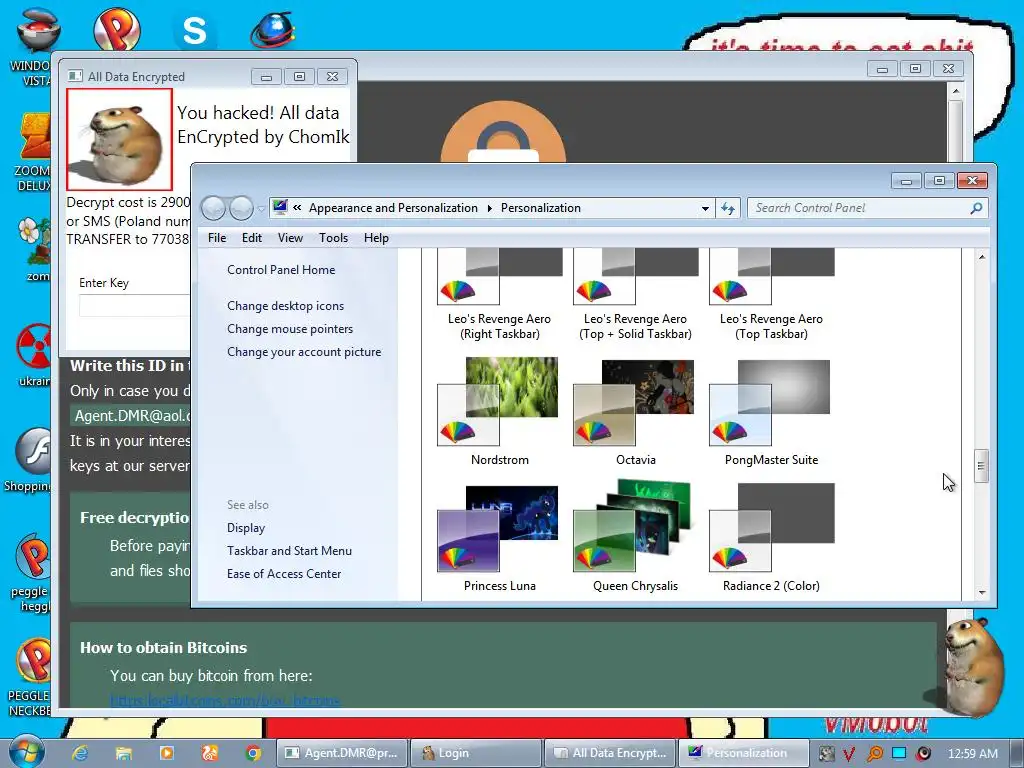Apply the Nordstrom theme

pos(500,413)
